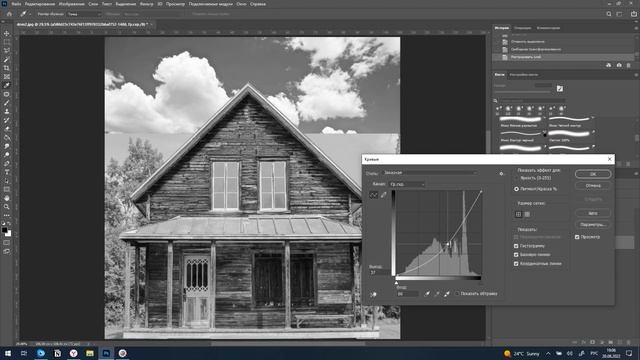The height and width of the screenshot is (360, 640).
Task: Select the Brush tool
Action: tap(7, 102)
